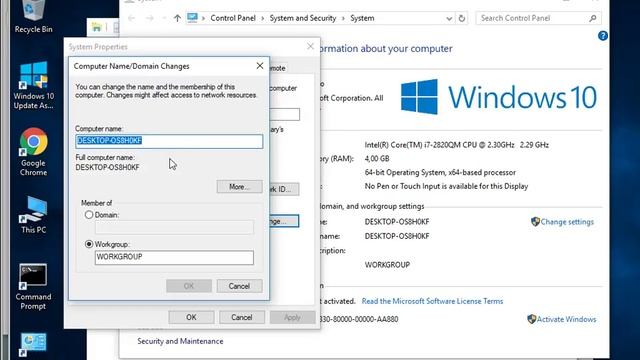The height and width of the screenshot is (360, 640).
Task: Open the Security and Maintenance link
Action: point(180,341)
